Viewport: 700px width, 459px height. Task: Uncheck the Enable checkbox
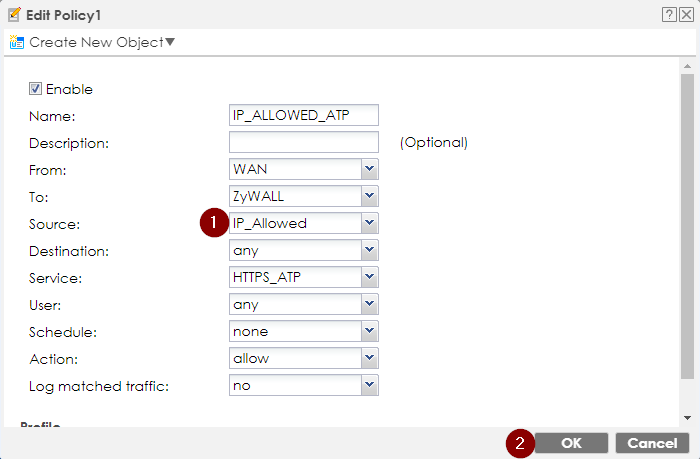[x=36, y=89]
